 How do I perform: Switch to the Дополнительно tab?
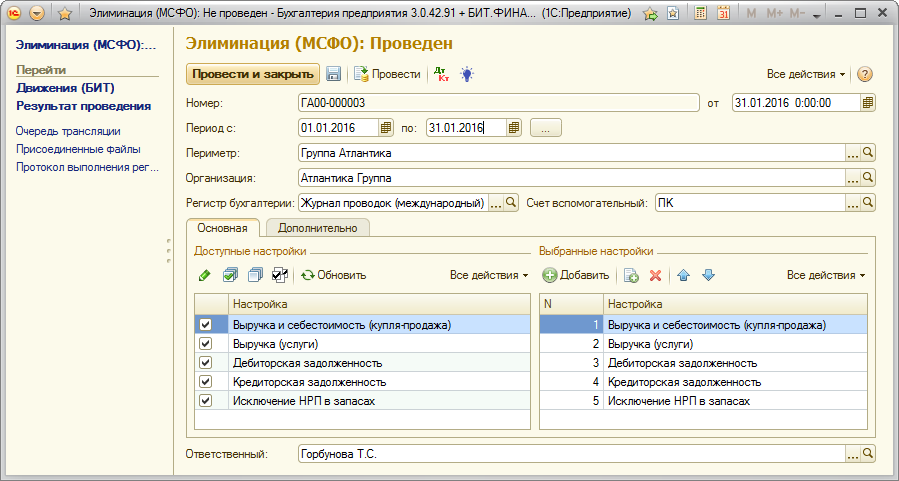(317, 228)
